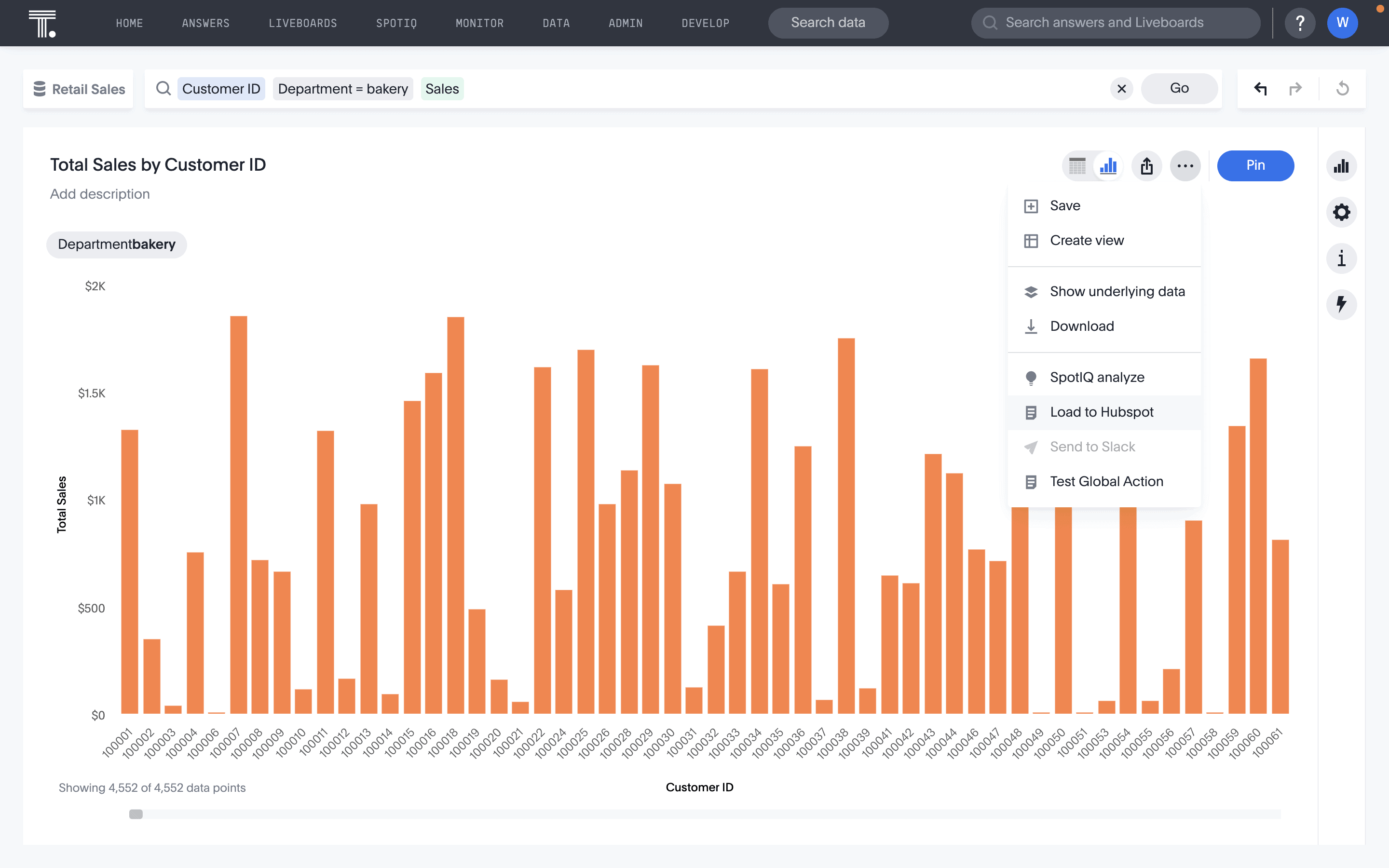Select Test Global Action entry

pyautogui.click(x=1104, y=482)
